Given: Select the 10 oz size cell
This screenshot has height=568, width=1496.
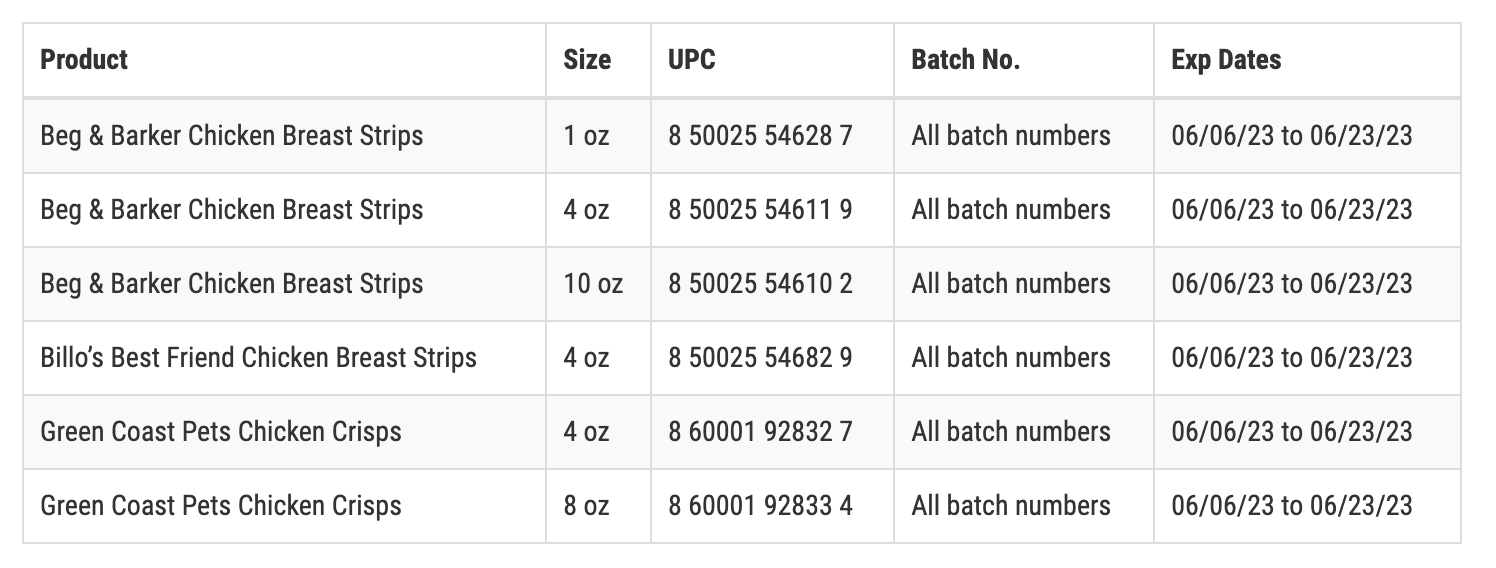Looking at the screenshot, I should point(593,283).
